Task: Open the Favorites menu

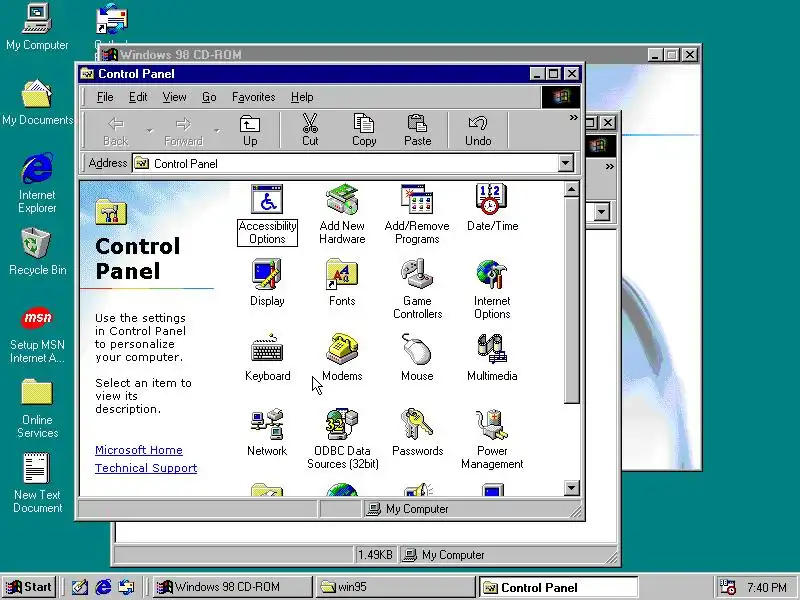Action: tap(254, 97)
